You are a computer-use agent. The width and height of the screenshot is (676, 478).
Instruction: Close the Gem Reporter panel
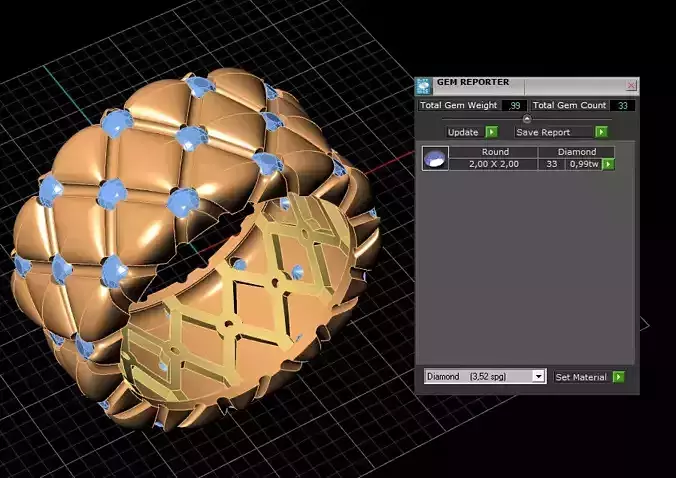click(631, 85)
